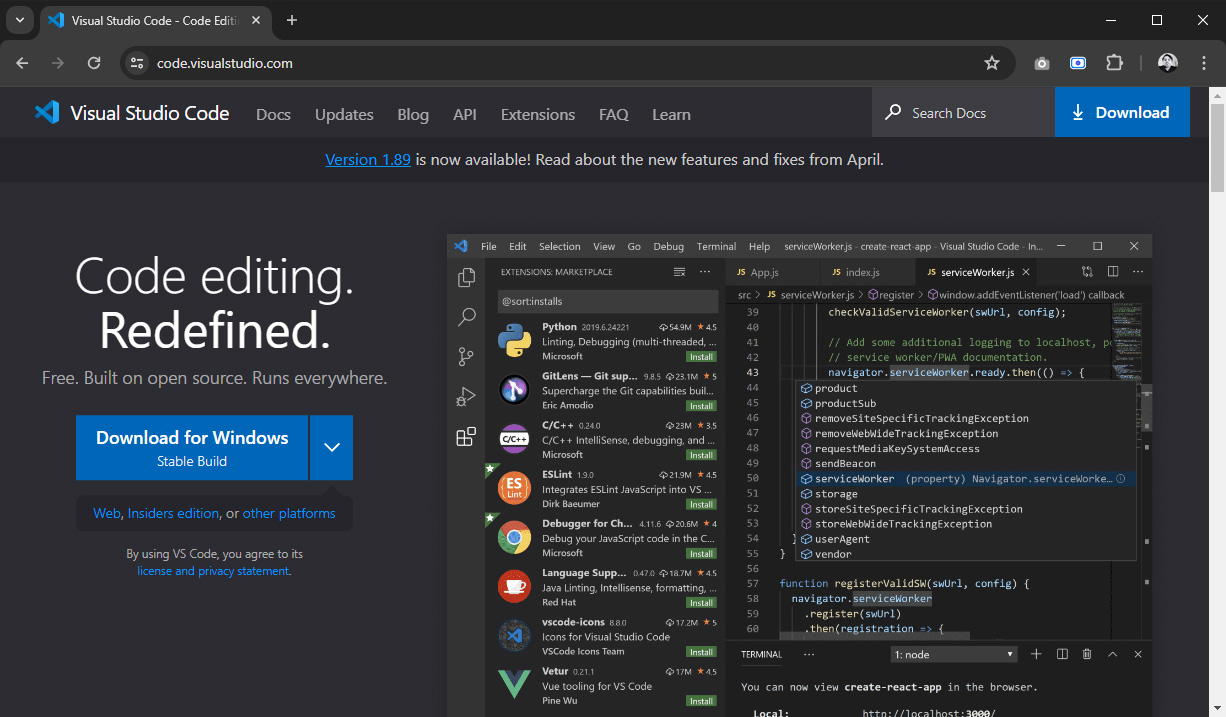Click the maximize terminal panel chevron
1226x717 pixels.
tap(1113, 654)
